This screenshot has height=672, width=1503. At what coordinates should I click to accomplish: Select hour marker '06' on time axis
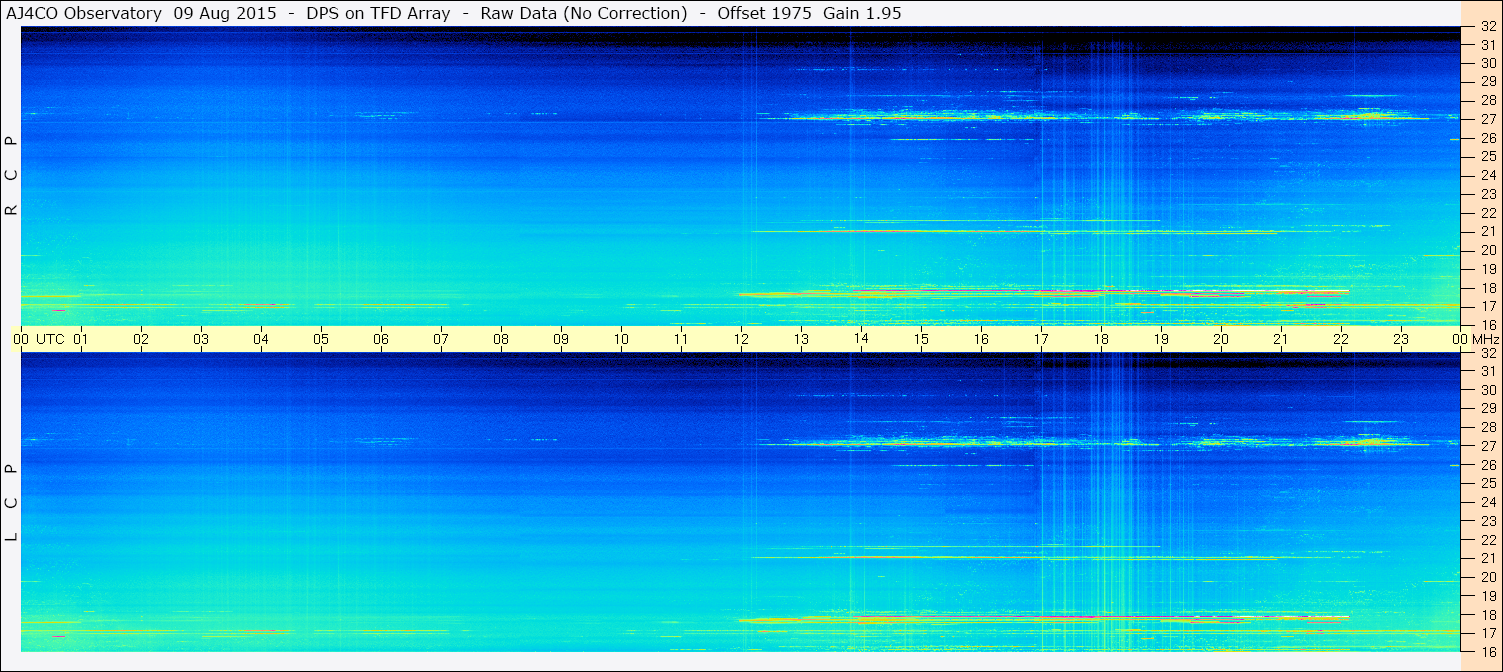[x=381, y=339]
